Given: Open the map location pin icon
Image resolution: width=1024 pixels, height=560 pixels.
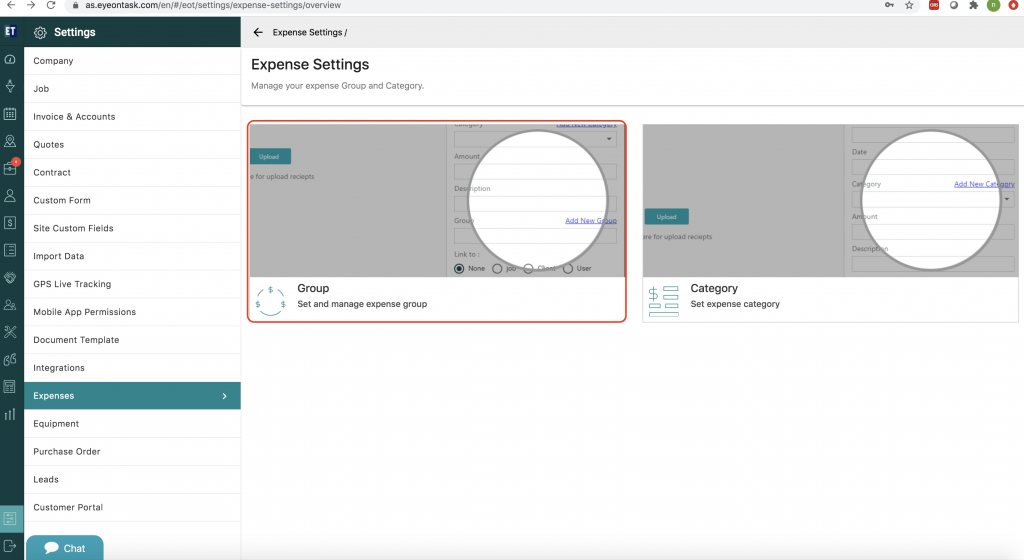Looking at the screenshot, I should 10,141.
